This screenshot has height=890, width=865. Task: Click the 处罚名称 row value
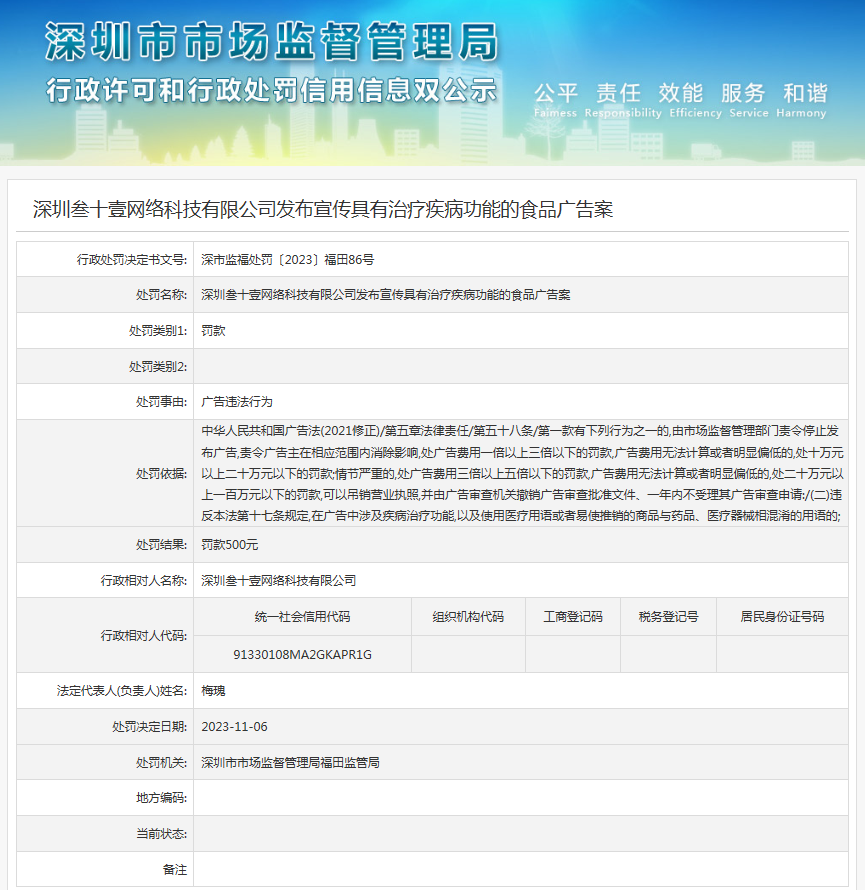tap(385, 295)
